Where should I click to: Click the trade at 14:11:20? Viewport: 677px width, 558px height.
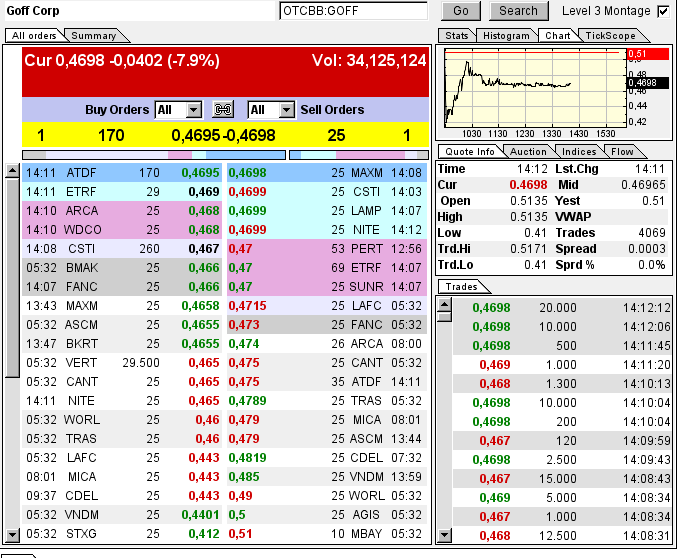[562, 365]
